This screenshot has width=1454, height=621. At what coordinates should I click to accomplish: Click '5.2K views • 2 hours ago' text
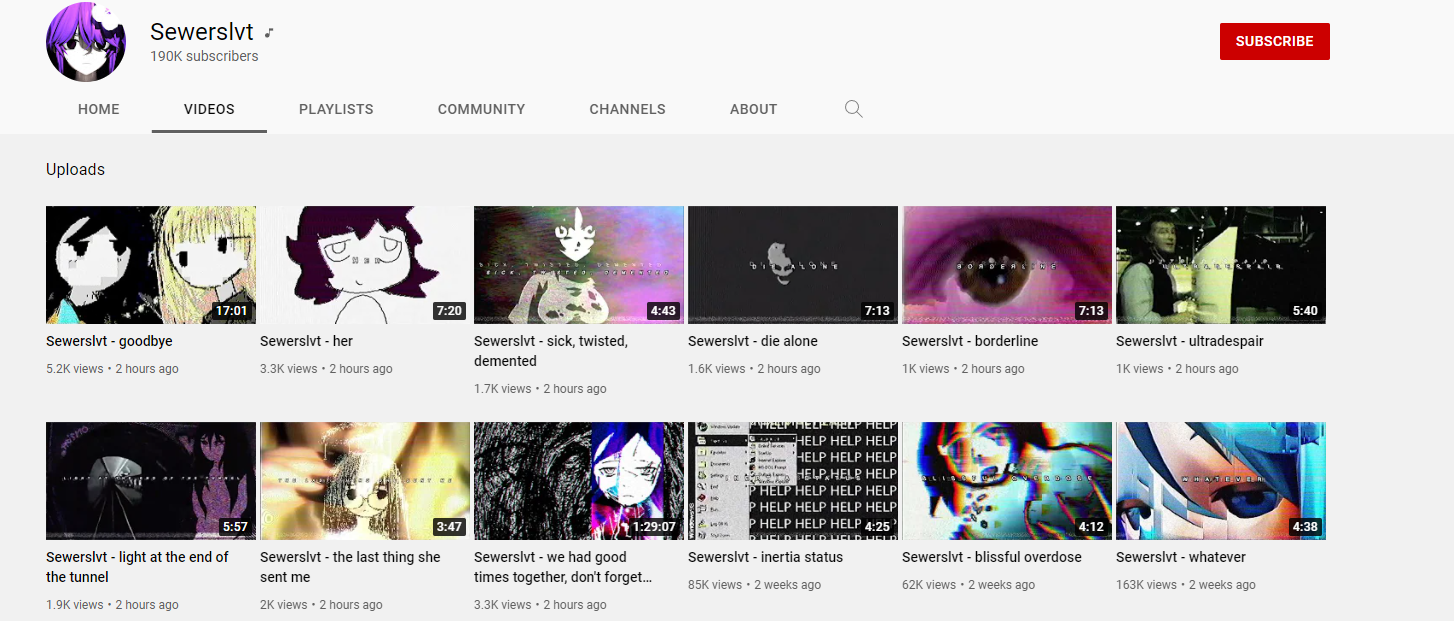pyautogui.click(x=112, y=369)
